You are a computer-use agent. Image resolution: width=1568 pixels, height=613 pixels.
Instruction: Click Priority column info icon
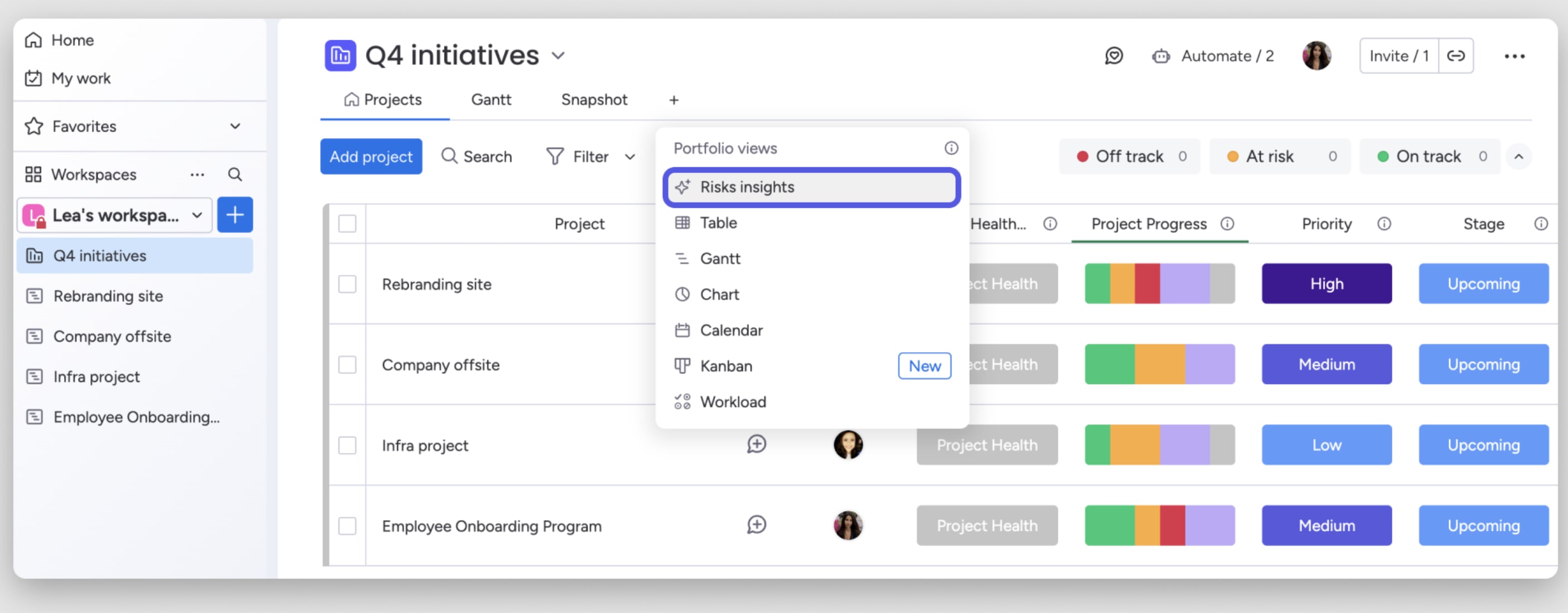tap(1384, 225)
